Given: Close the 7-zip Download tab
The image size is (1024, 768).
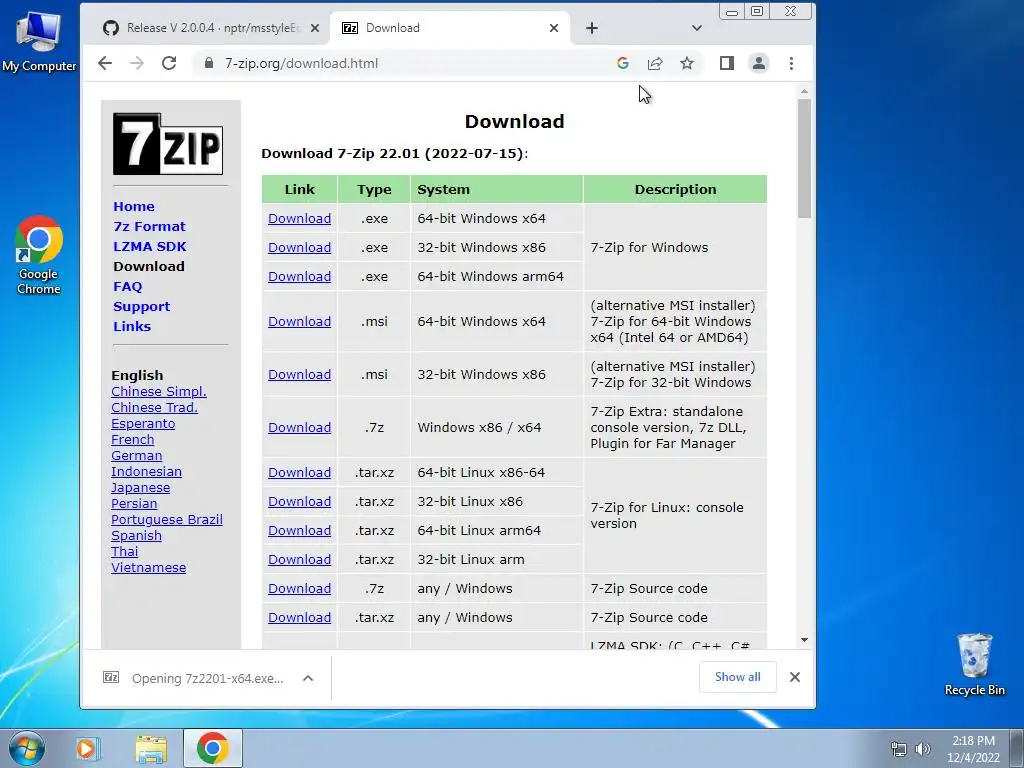Looking at the screenshot, I should tap(554, 28).
